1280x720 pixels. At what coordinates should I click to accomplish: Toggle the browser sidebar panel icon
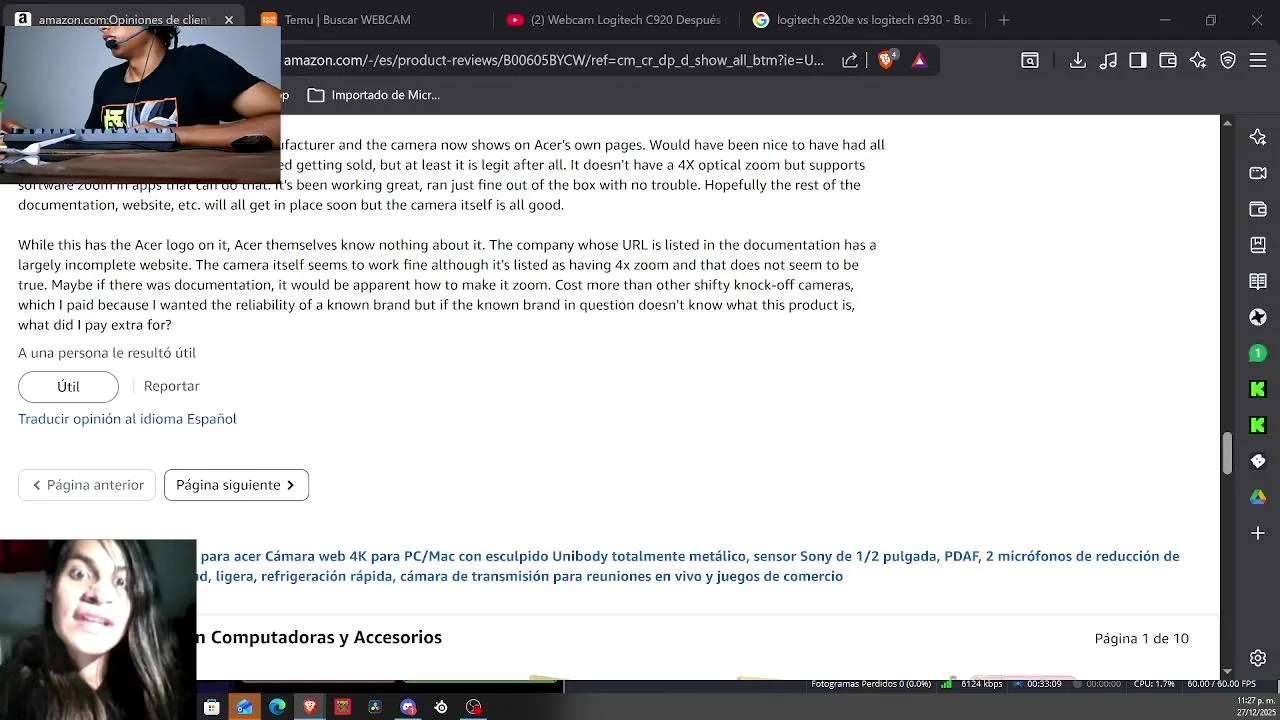[x=1138, y=61]
